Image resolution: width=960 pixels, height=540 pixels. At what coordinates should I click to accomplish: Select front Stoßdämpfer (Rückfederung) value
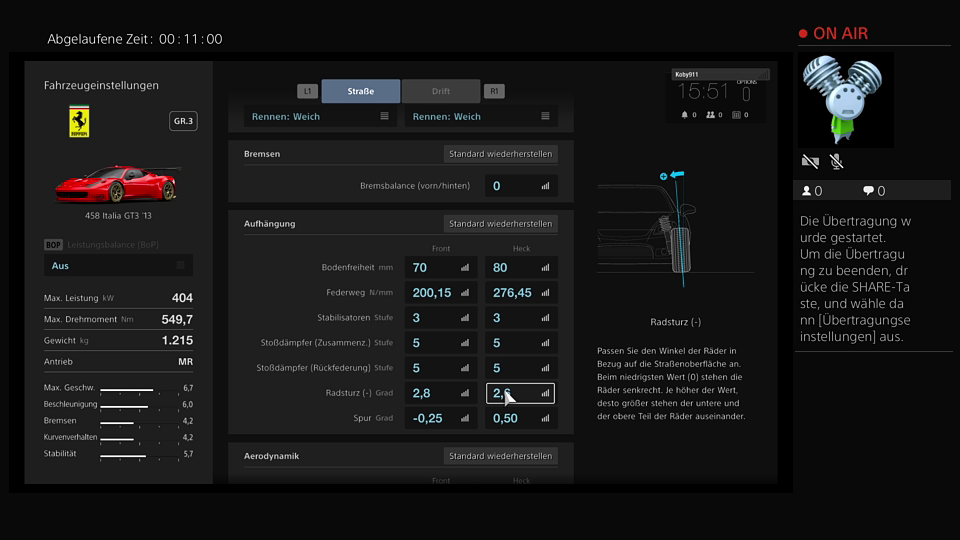point(441,368)
